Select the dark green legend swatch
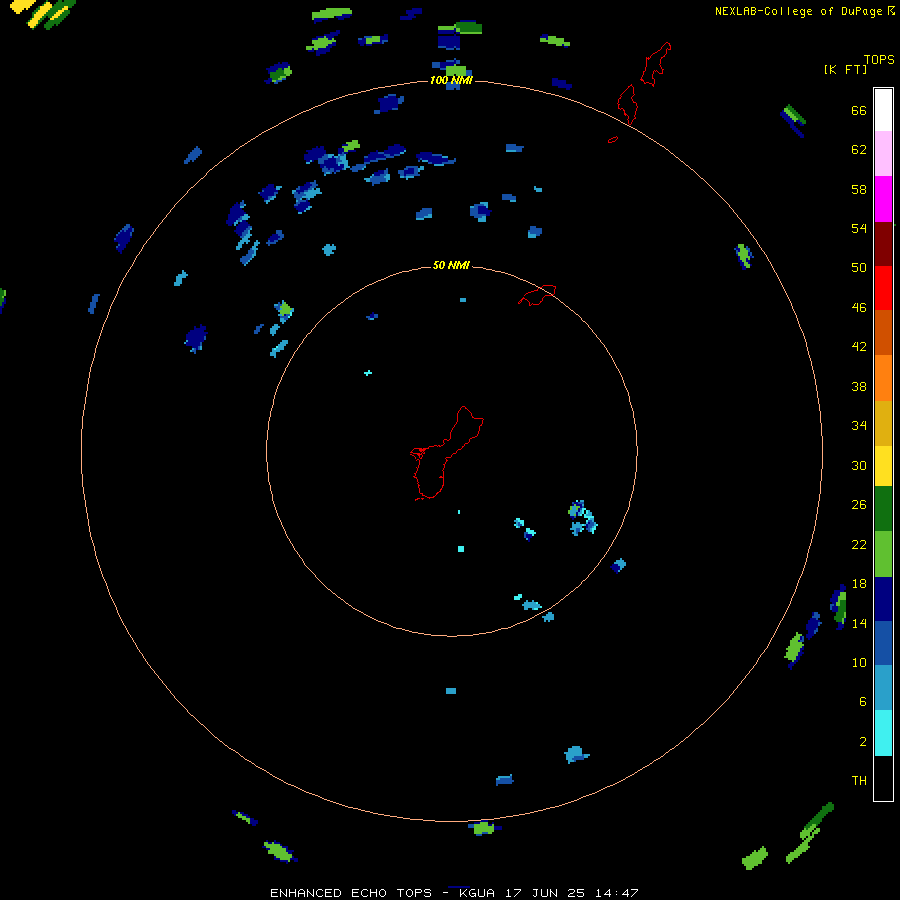The image size is (900, 900). pos(883,509)
